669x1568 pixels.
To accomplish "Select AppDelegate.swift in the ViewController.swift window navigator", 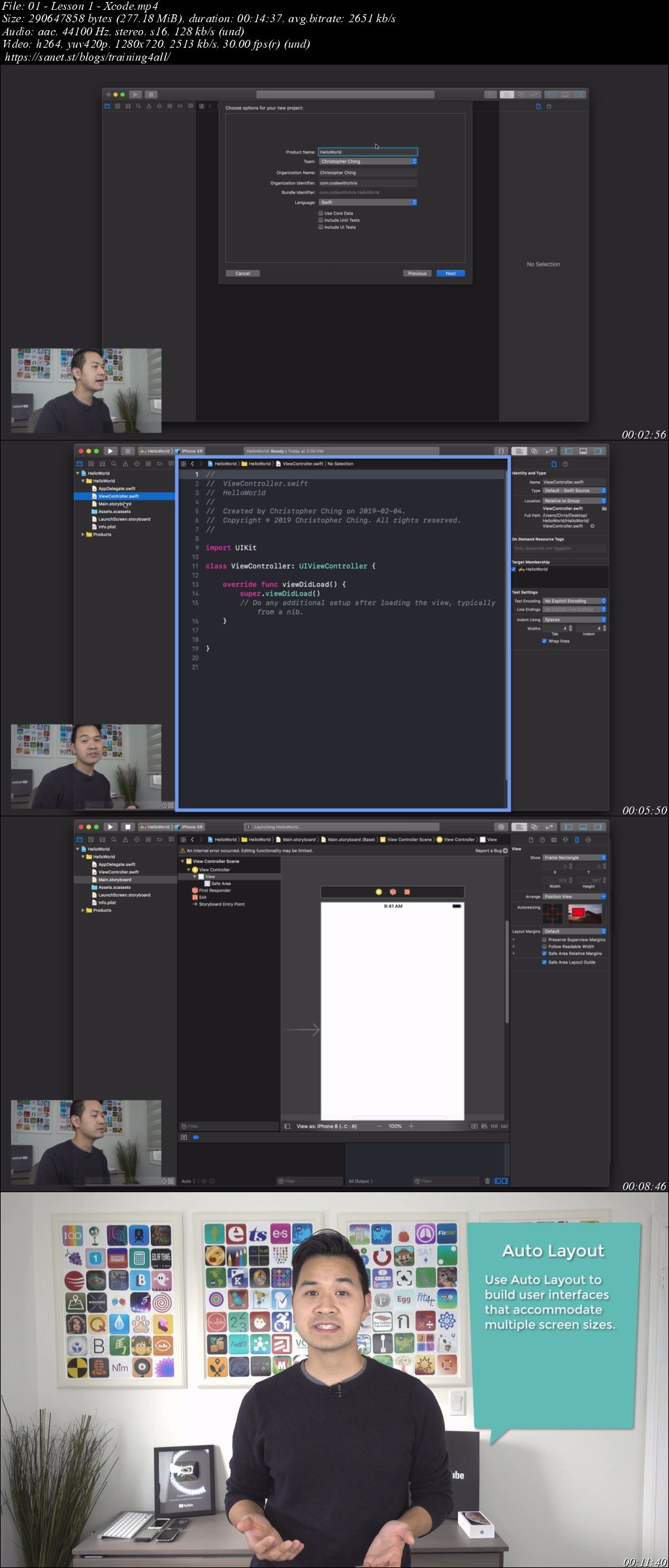I will pos(116,489).
